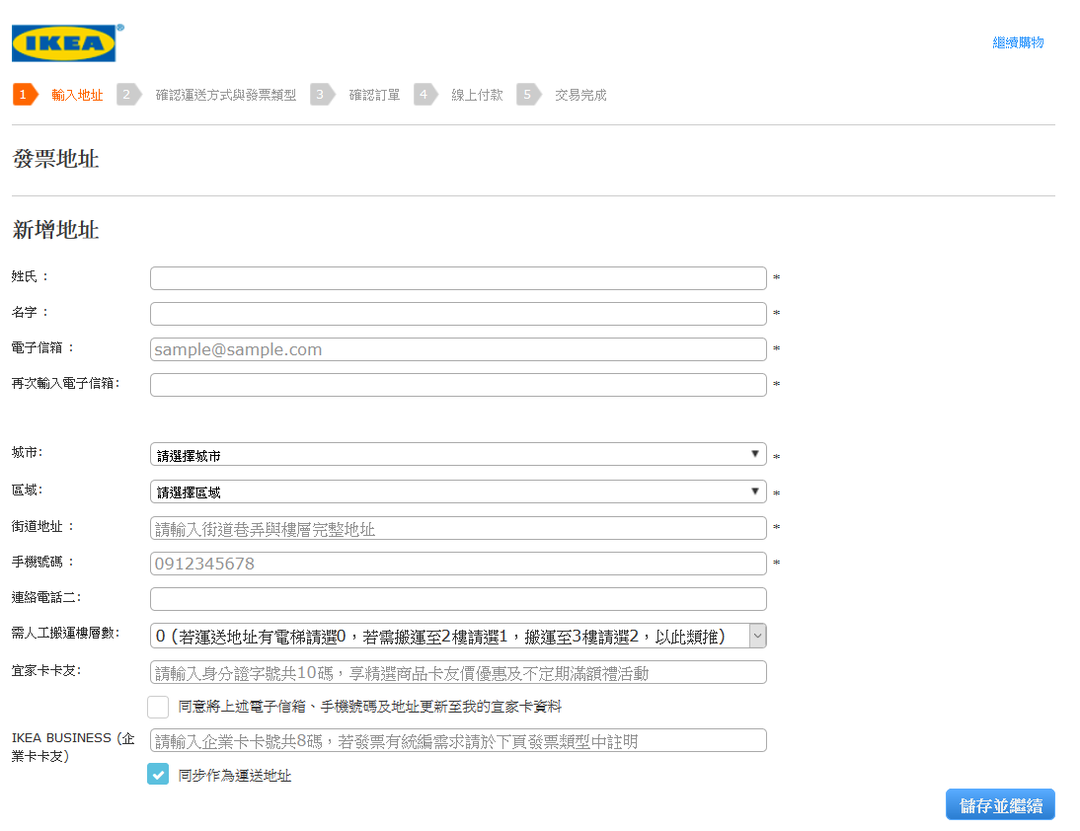This screenshot has width=1080, height=831.
Task: Focus the 姓氏 input field
Action: 458,278
